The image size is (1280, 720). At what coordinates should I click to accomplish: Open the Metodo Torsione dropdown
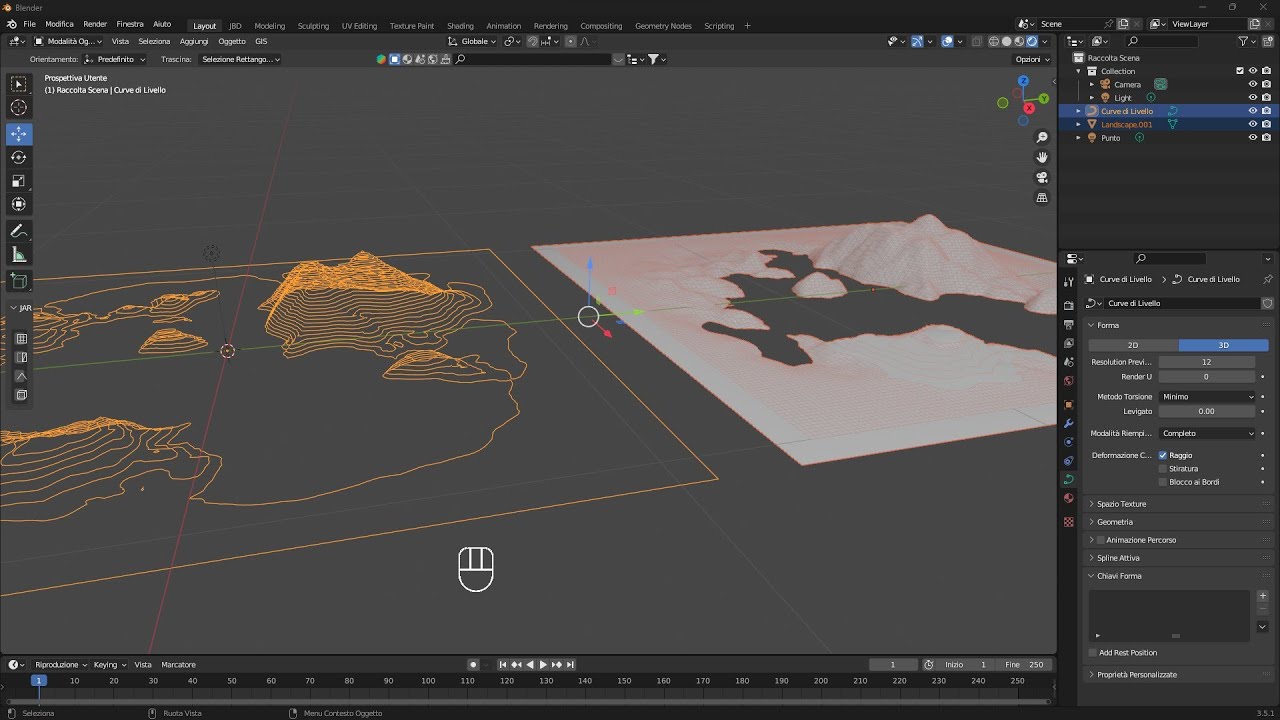(1207, 396)
